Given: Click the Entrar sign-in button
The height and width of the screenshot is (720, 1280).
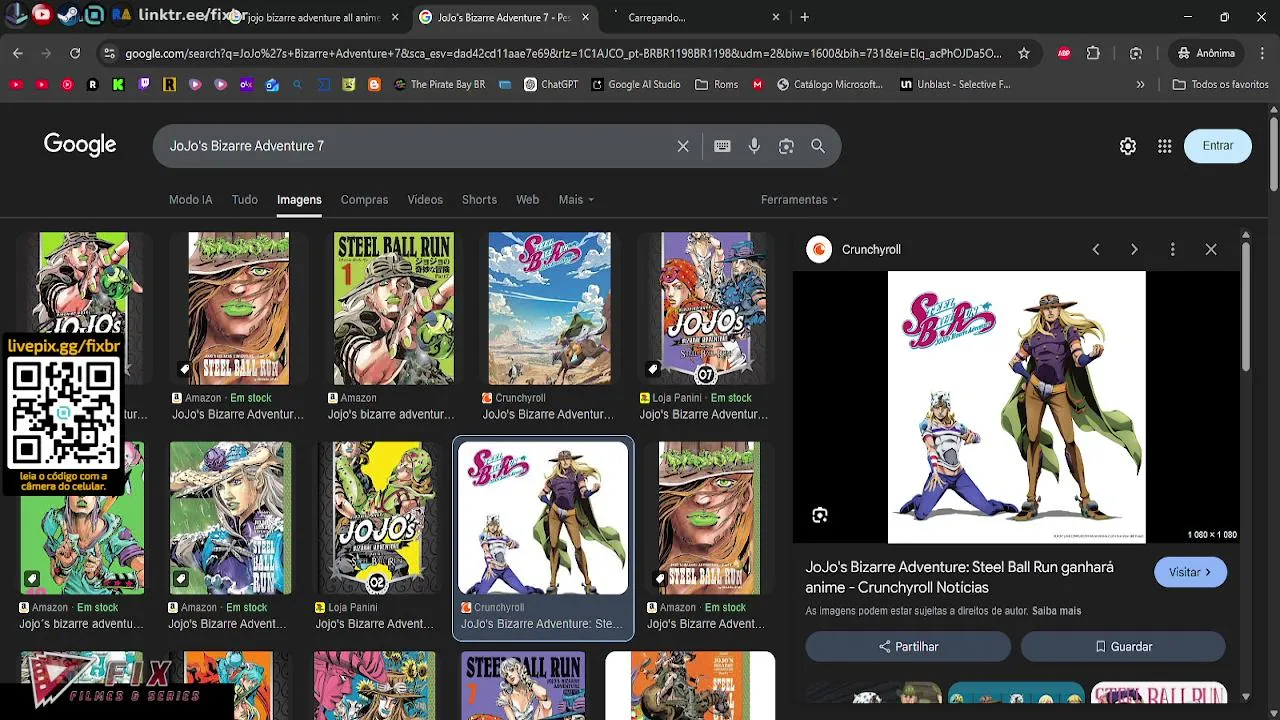Looking at the screenshot, I should click(1217, 146).
